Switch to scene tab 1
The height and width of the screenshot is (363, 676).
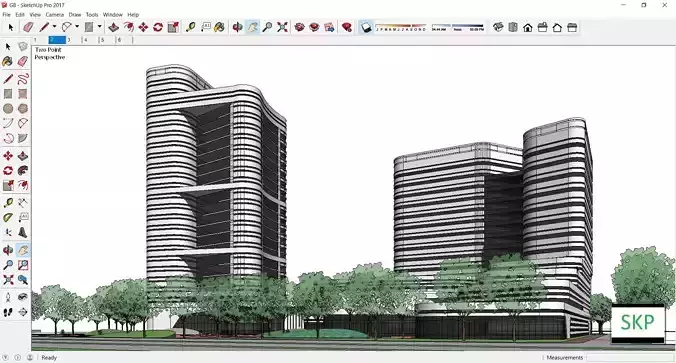40,40
